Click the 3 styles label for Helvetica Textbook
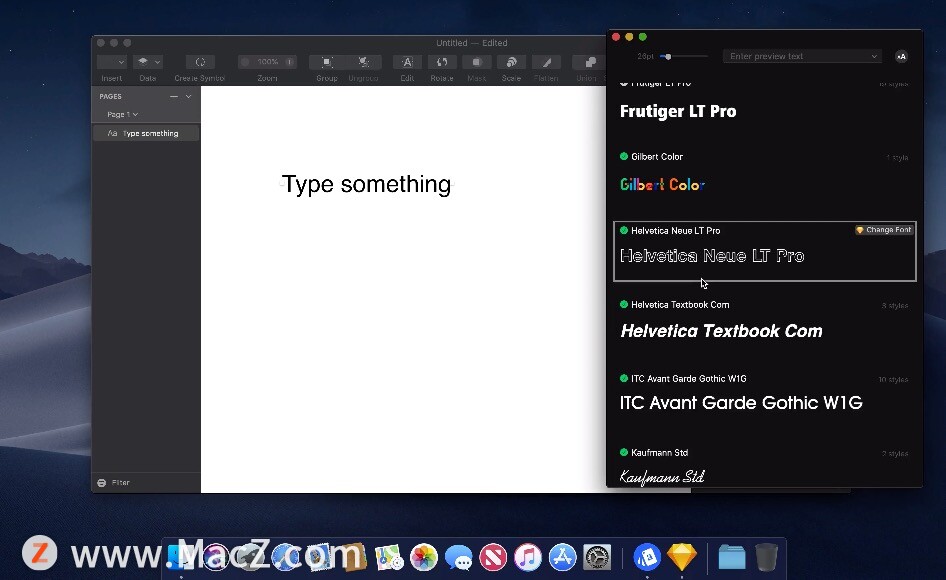Screen dimensions: 946x580 pyautogui.click(x=895, y=305)
